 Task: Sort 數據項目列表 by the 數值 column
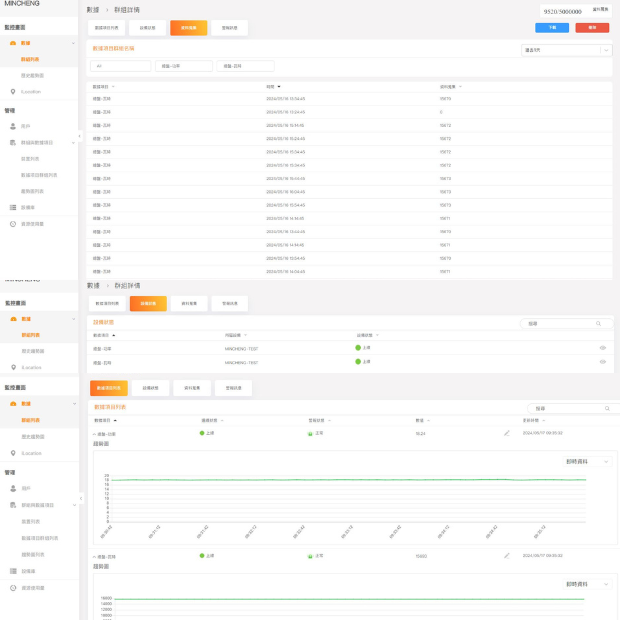[423, 420]
